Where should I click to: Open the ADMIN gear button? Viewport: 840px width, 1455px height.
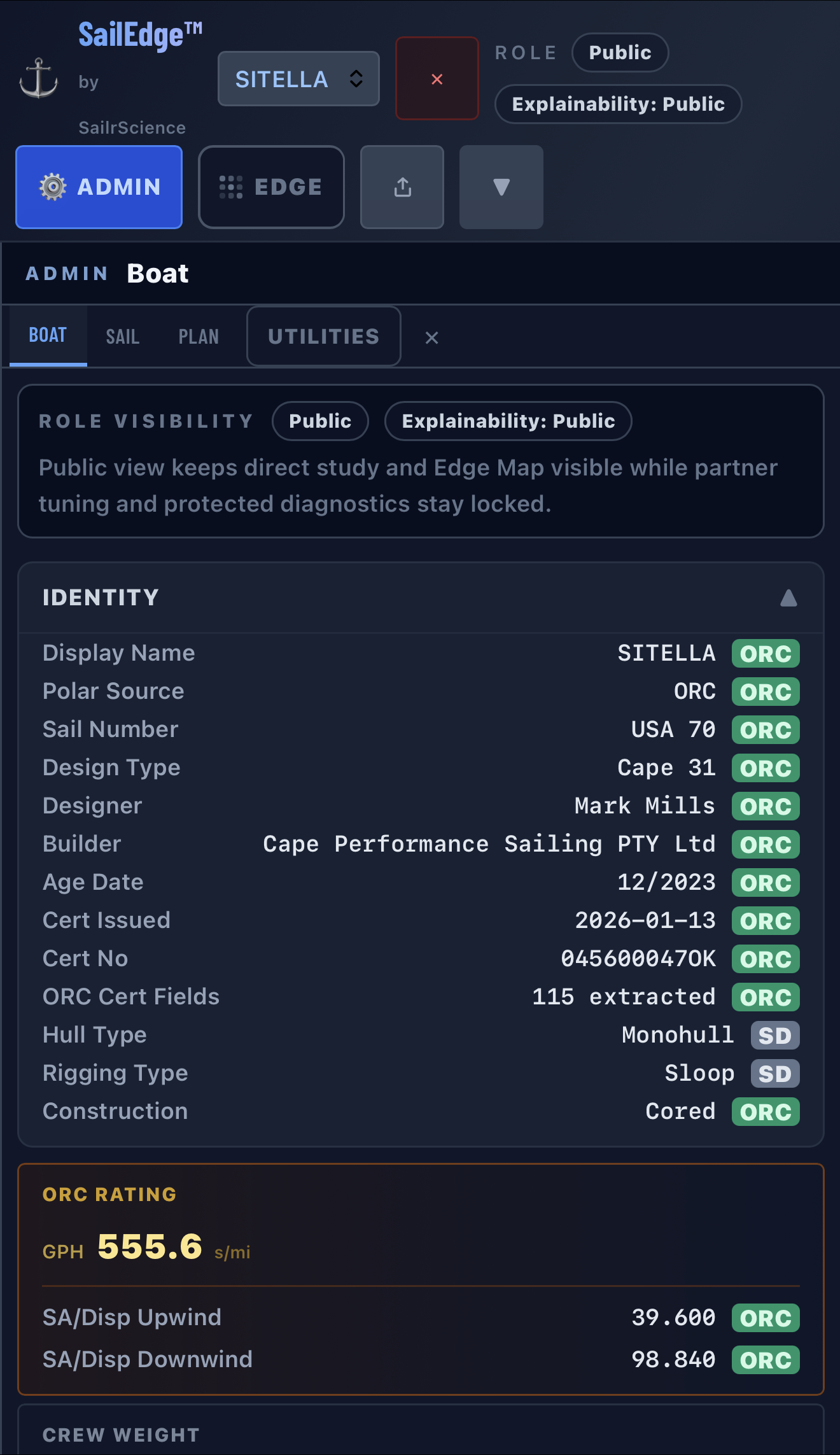point(99,187)
